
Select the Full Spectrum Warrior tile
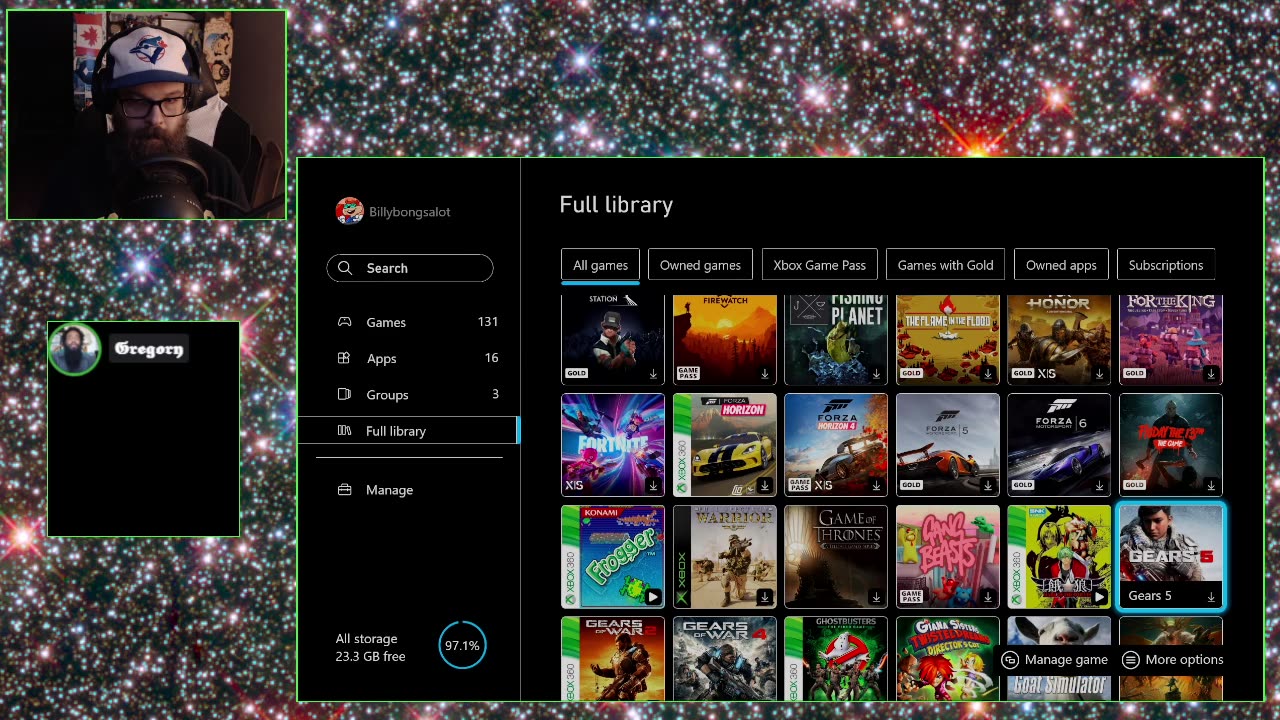[x=725, y=557]
